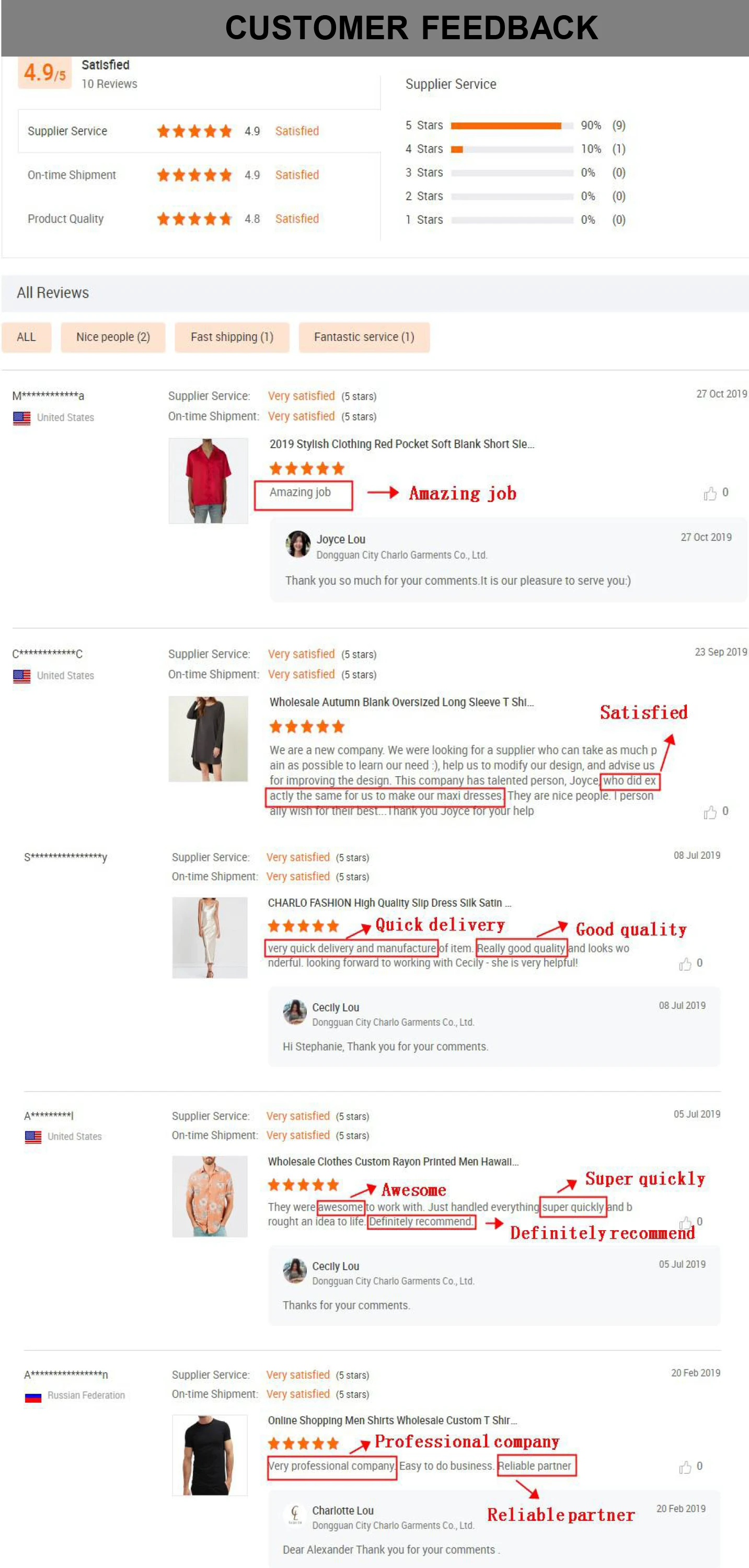
Task: Select the Product Quality rating row
Action: [199, 219]
